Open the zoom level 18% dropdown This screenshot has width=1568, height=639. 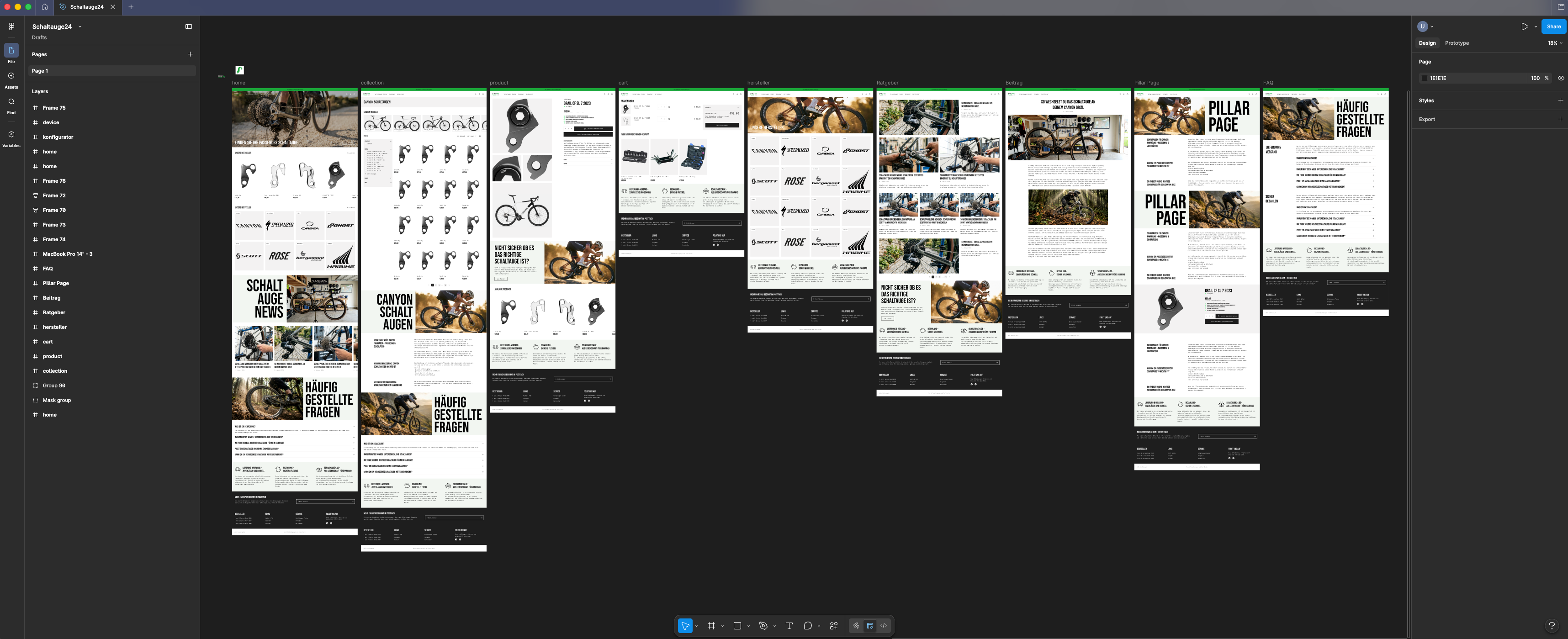point(1555,43)
